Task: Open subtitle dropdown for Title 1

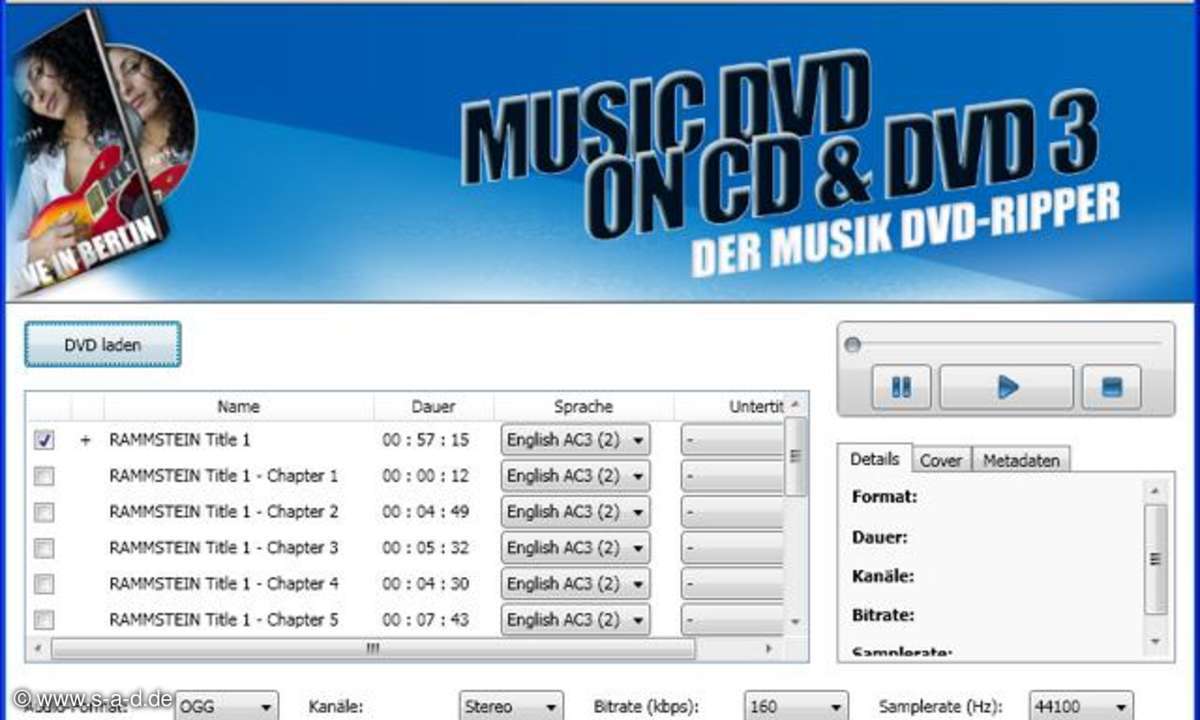Action: (x=732, y=440)
